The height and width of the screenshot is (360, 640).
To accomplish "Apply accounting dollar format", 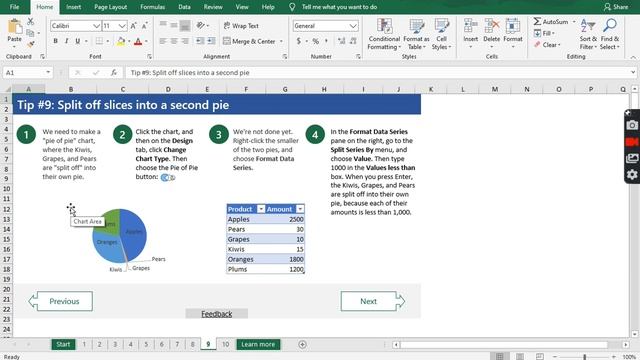I will click(x=299, y=41).
